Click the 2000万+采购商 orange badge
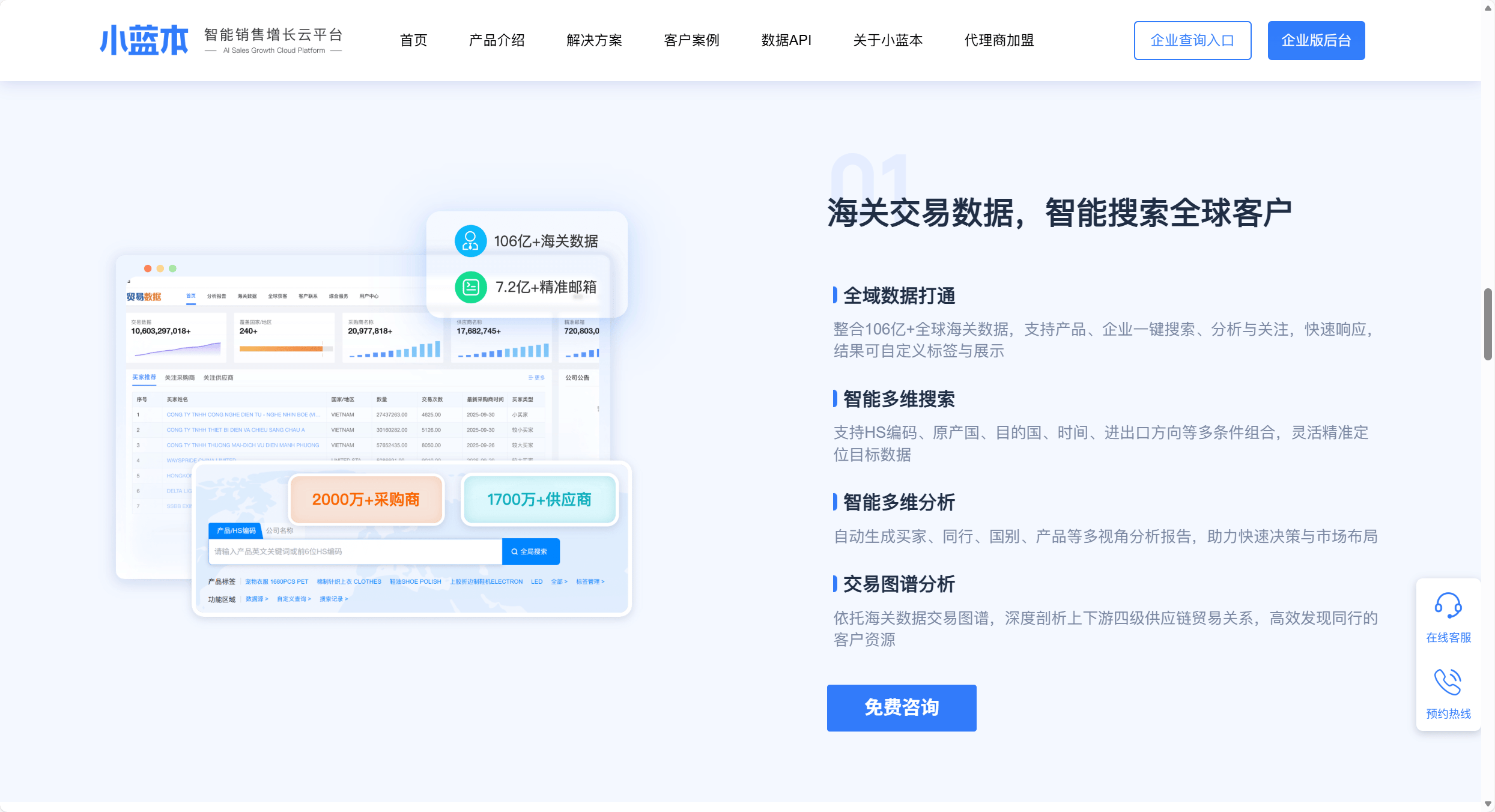 (x=366, y=500)
